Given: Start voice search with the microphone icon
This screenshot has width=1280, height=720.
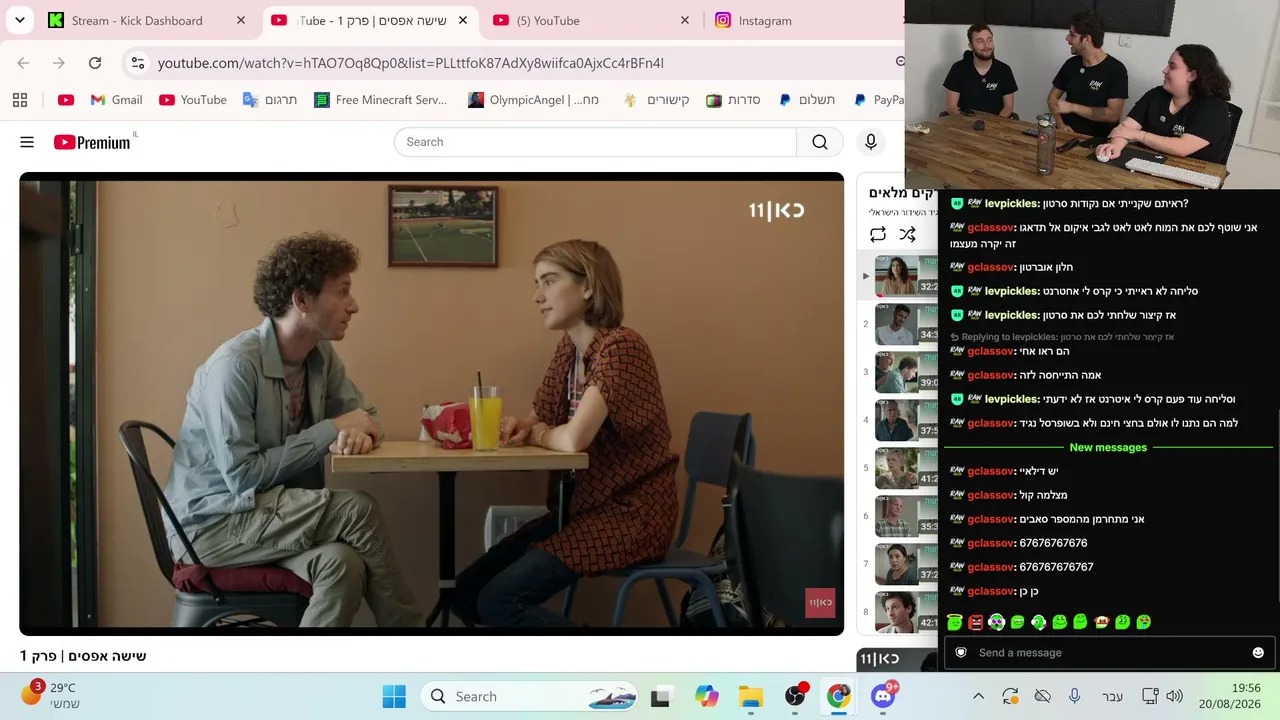Looking at the screenshot, I should tap(871, 142).
